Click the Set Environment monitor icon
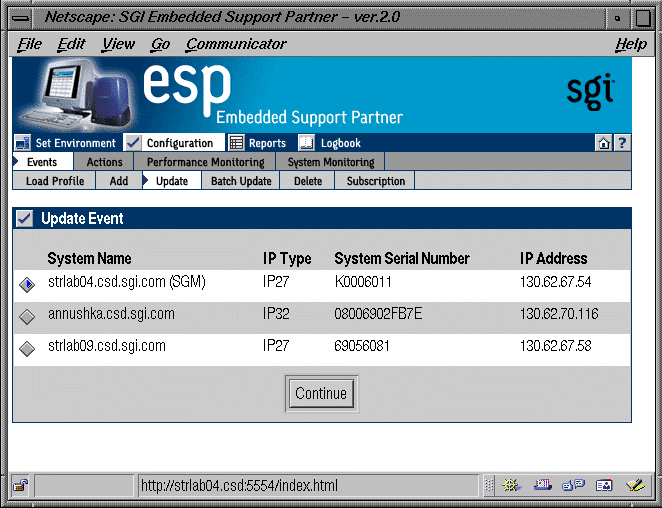662x508 pixels. 22,143
